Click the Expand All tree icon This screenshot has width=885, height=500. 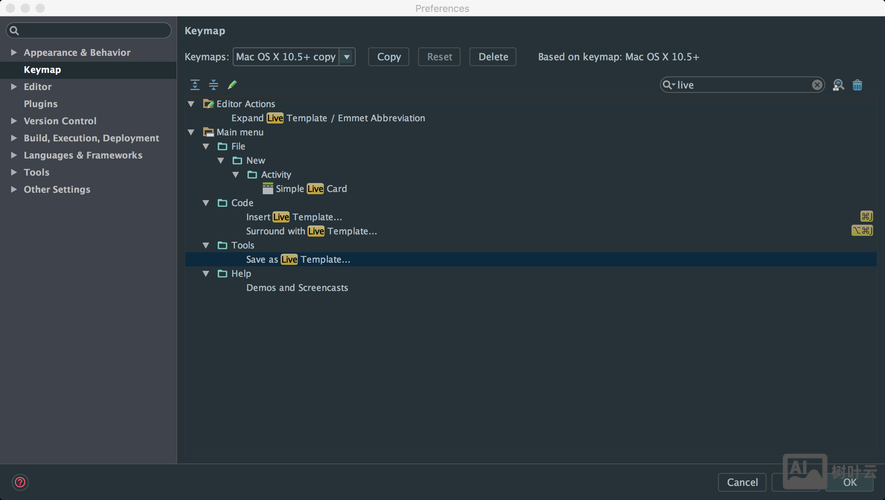195,85
